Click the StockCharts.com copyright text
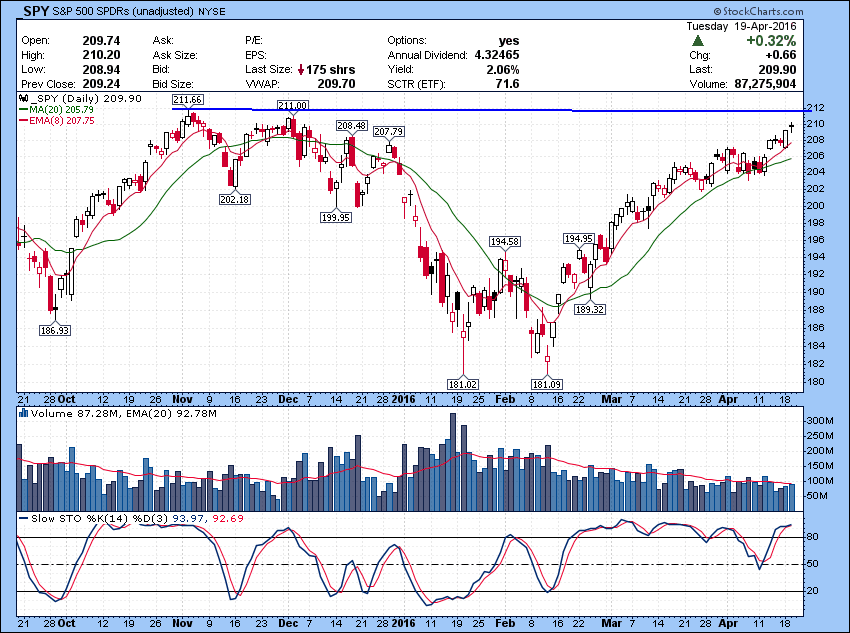The width and height of the screenshot is (850, 633). pyautogui.click(x=758, y=11)
